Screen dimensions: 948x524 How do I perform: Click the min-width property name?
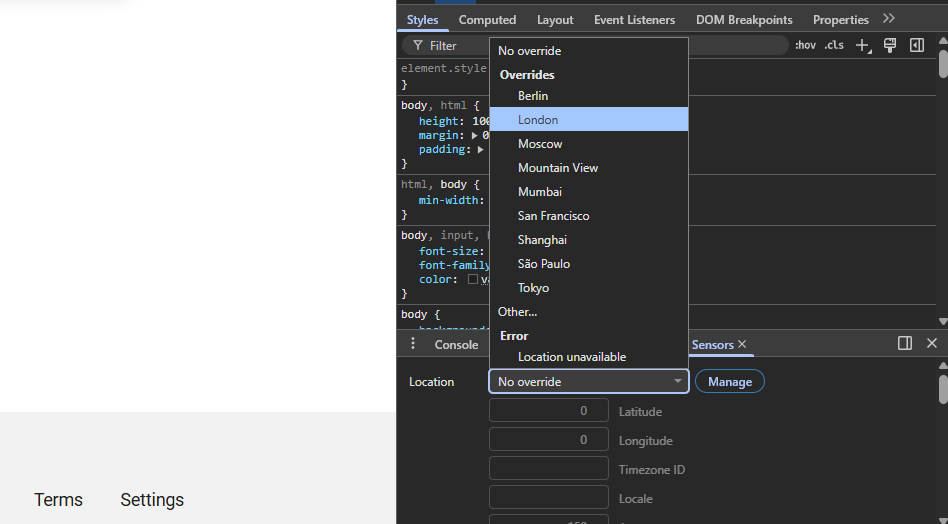coord(449,200)
